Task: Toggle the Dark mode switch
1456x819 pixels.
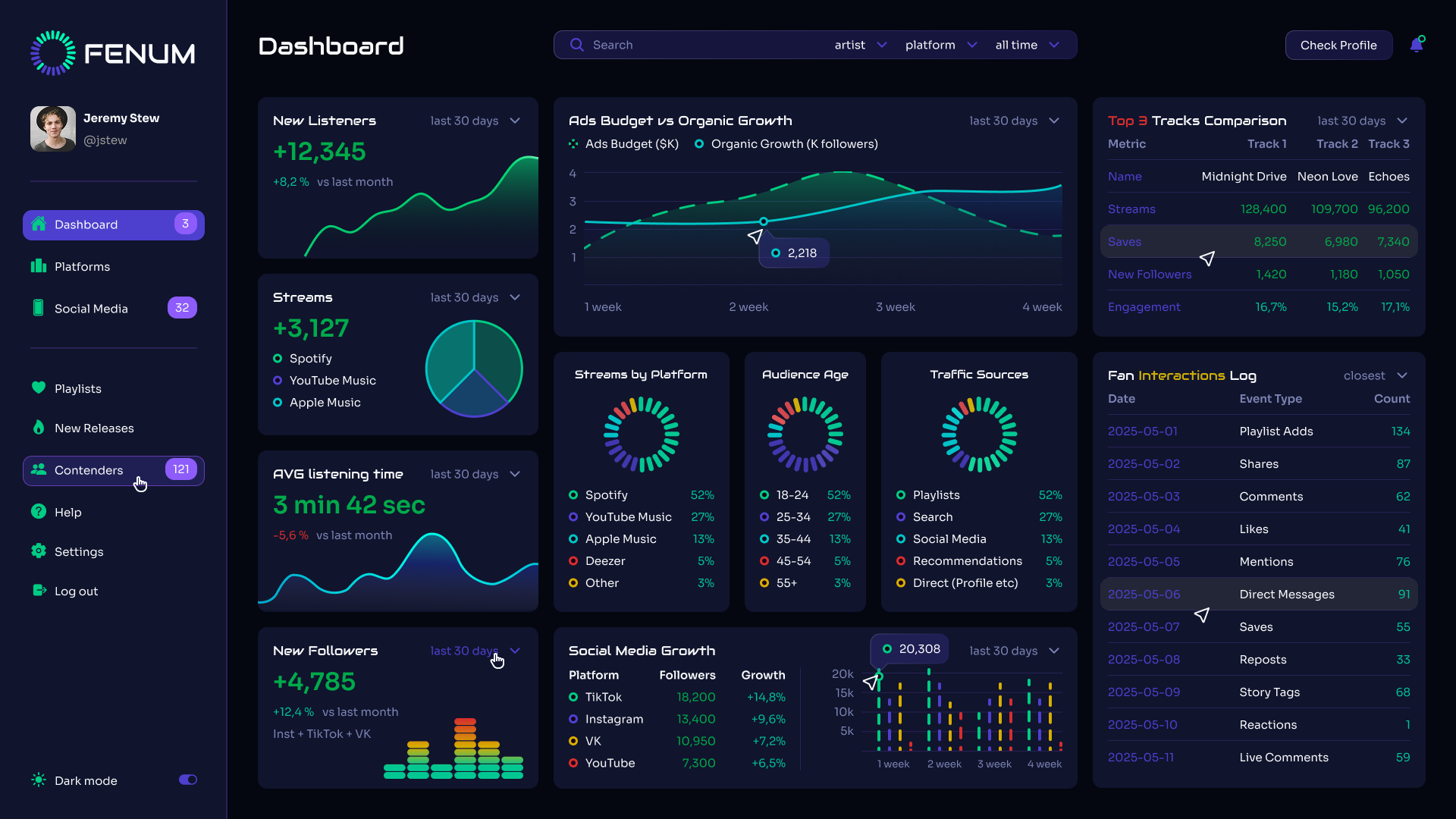Action: pyautogui.click(x=188, y=780)
